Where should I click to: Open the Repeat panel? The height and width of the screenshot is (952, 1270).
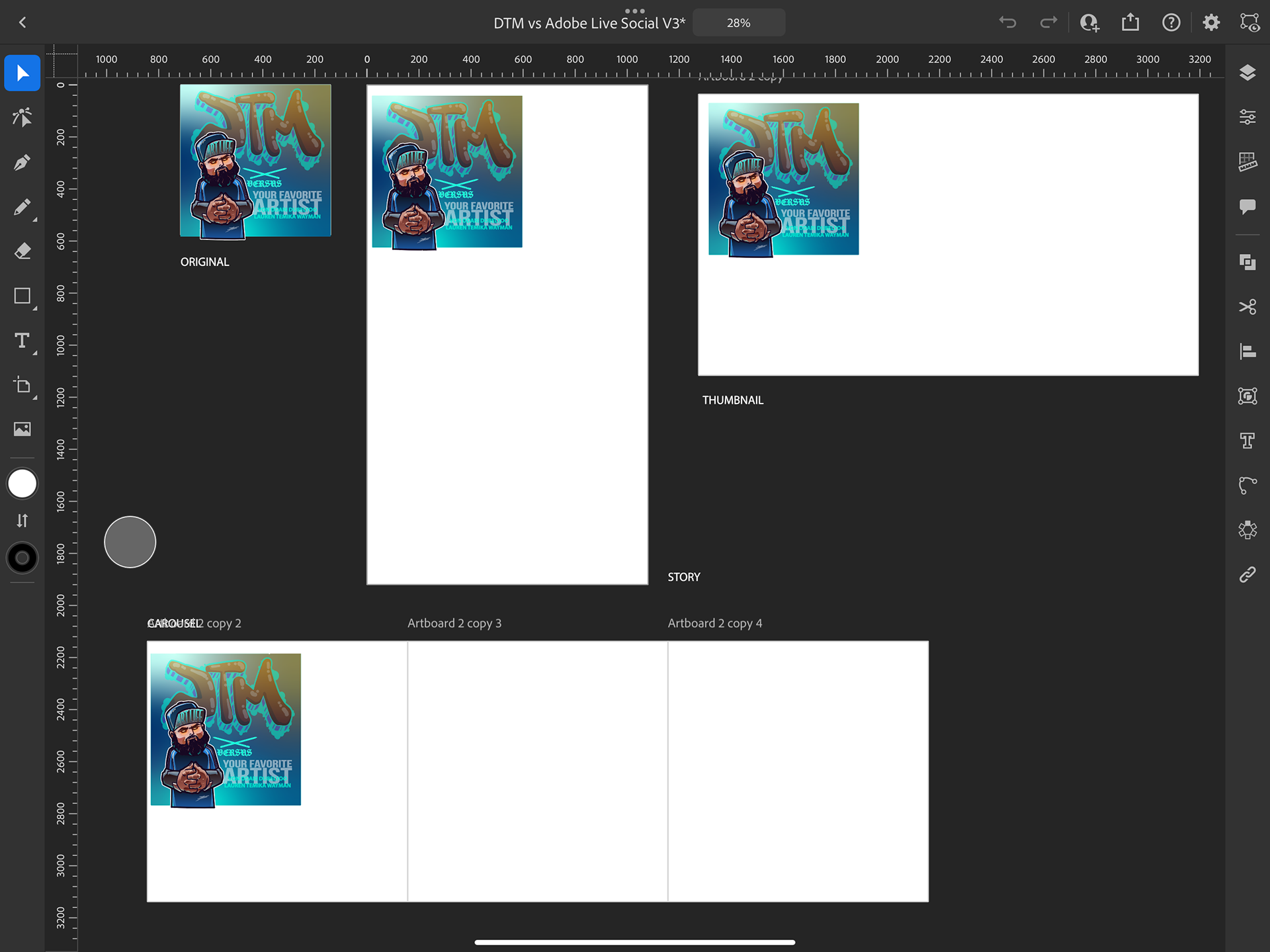click(1248, 530)
